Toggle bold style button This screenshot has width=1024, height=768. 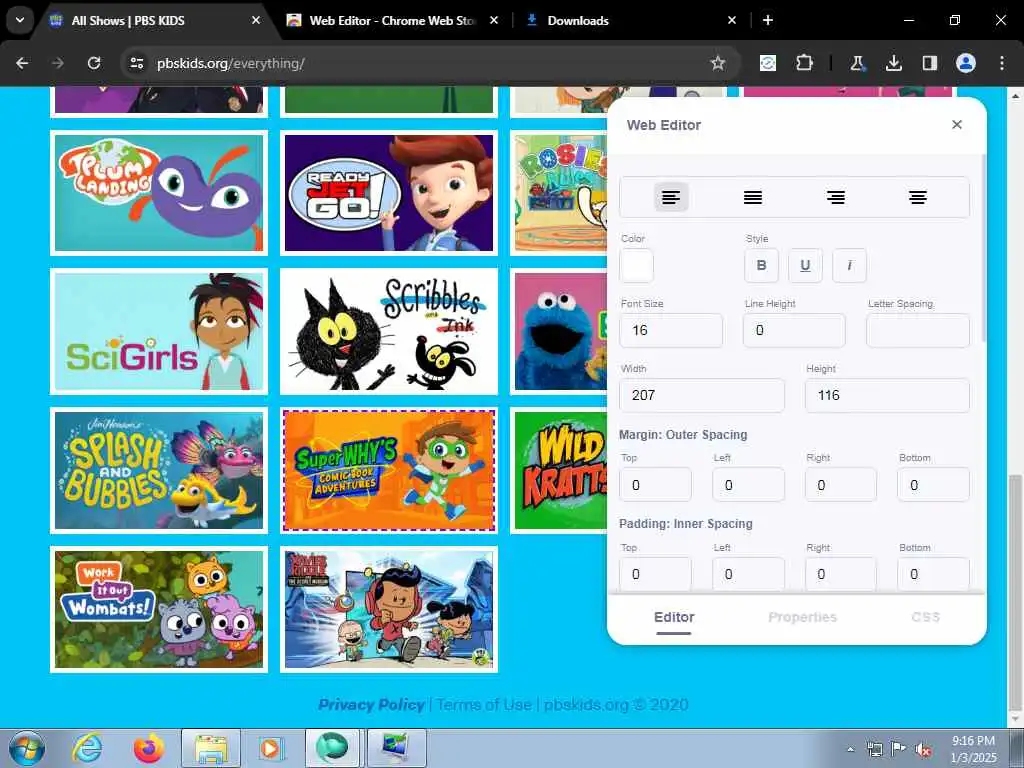[x=761, y=265]
